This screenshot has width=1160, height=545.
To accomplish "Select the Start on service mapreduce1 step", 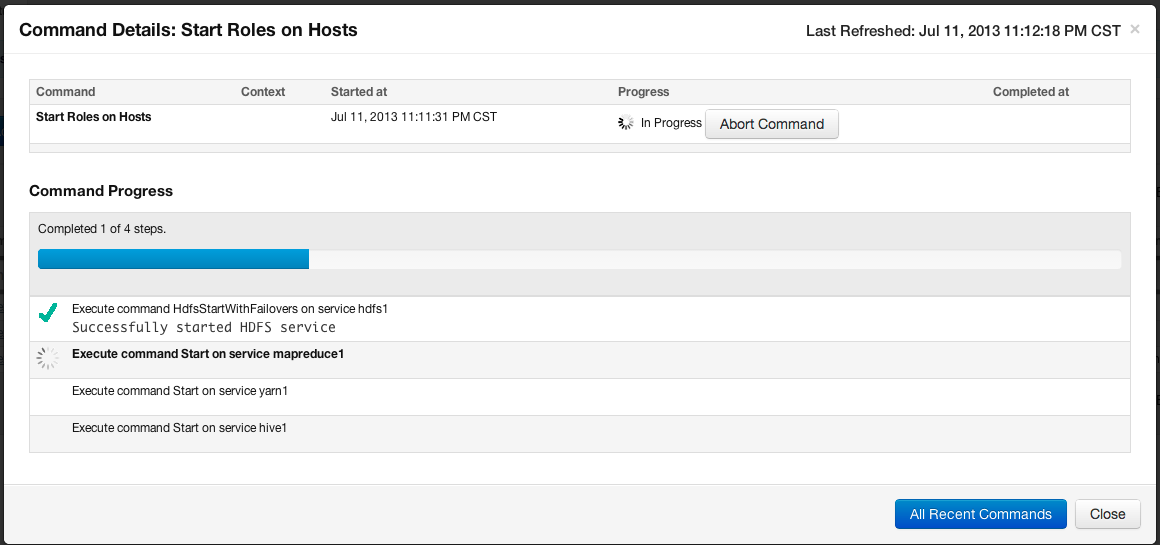I will (x=579, y=360).
